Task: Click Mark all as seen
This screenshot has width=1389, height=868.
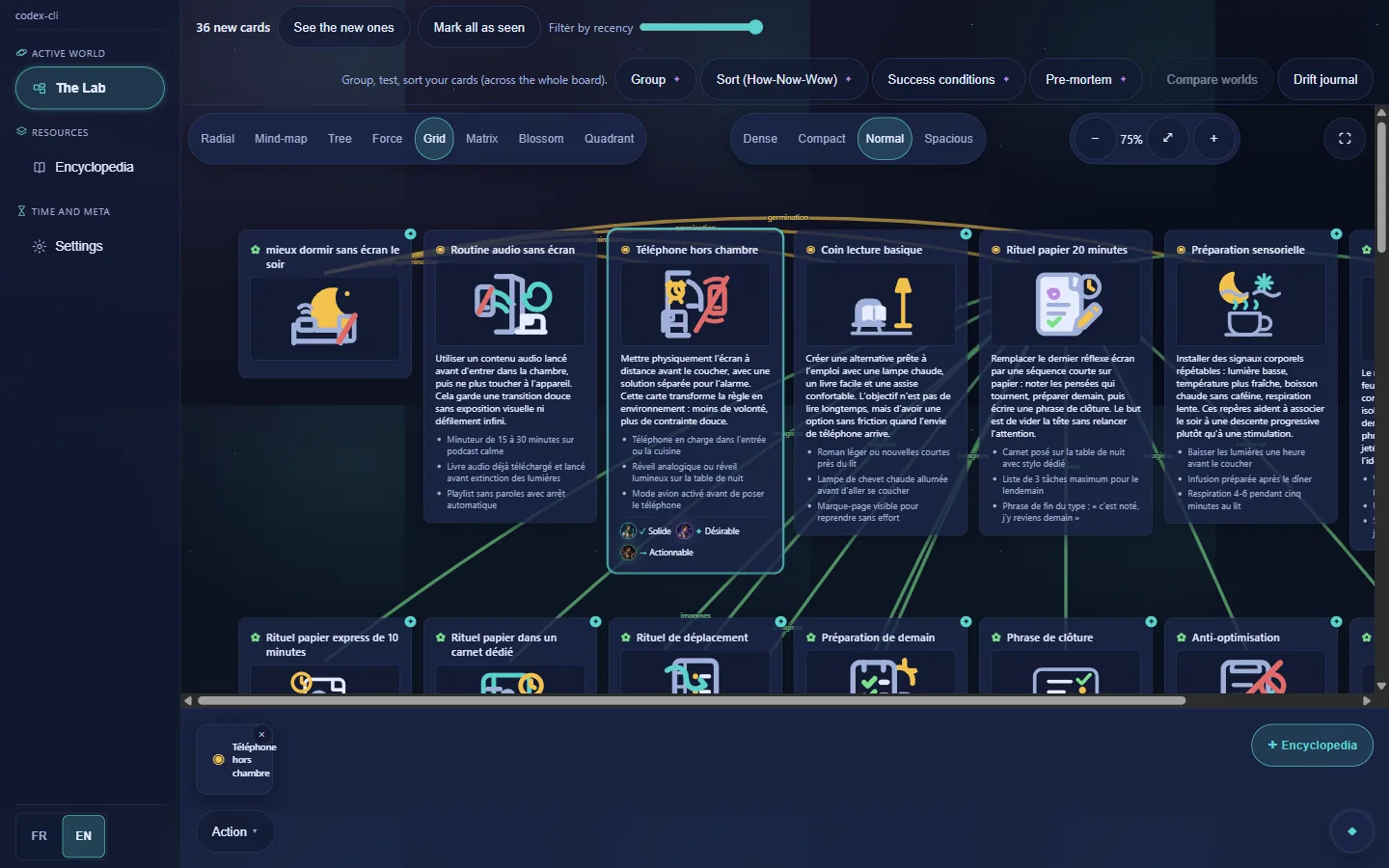Action: tap(479, 27)
